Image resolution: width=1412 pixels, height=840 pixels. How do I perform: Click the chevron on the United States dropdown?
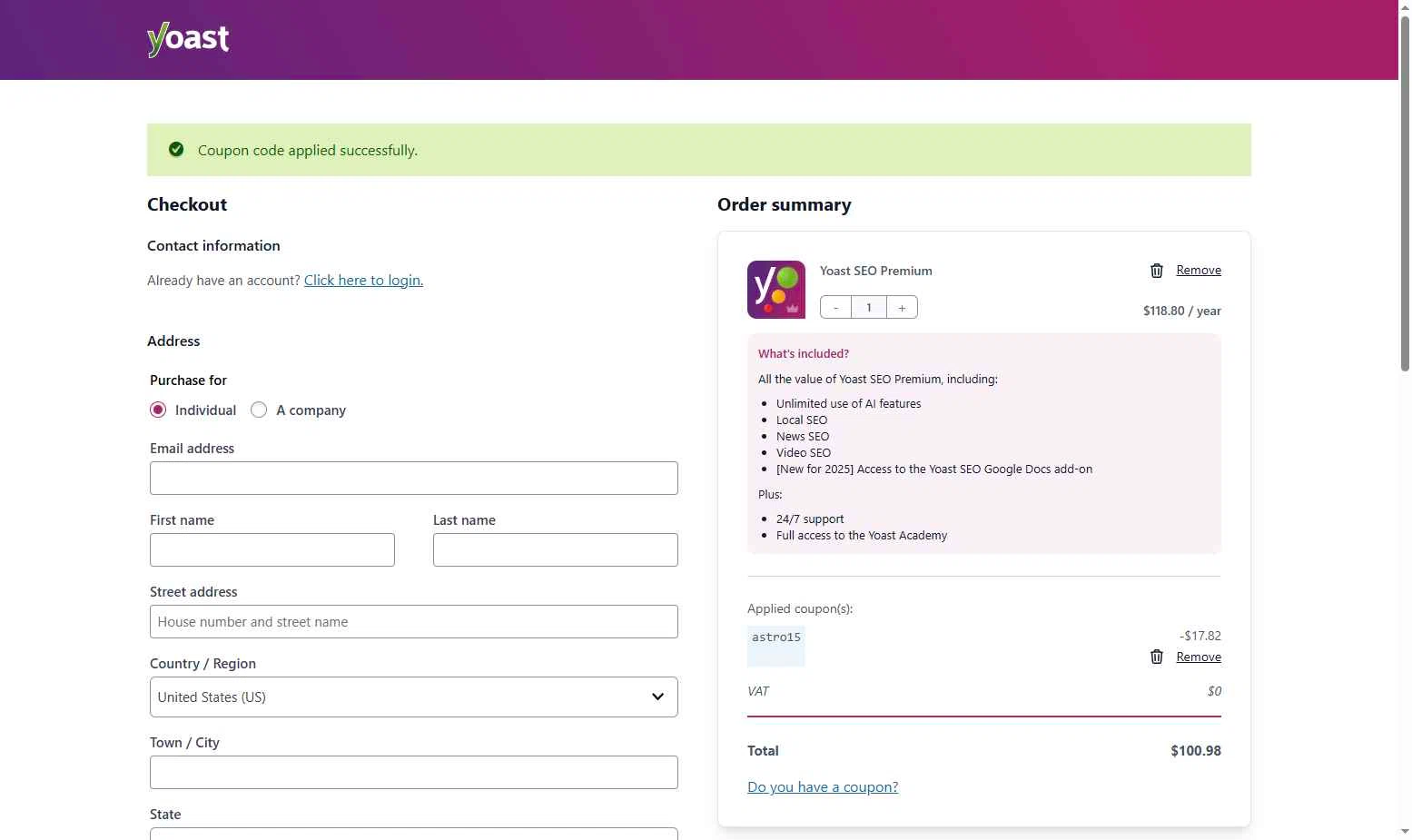[657, 697]
